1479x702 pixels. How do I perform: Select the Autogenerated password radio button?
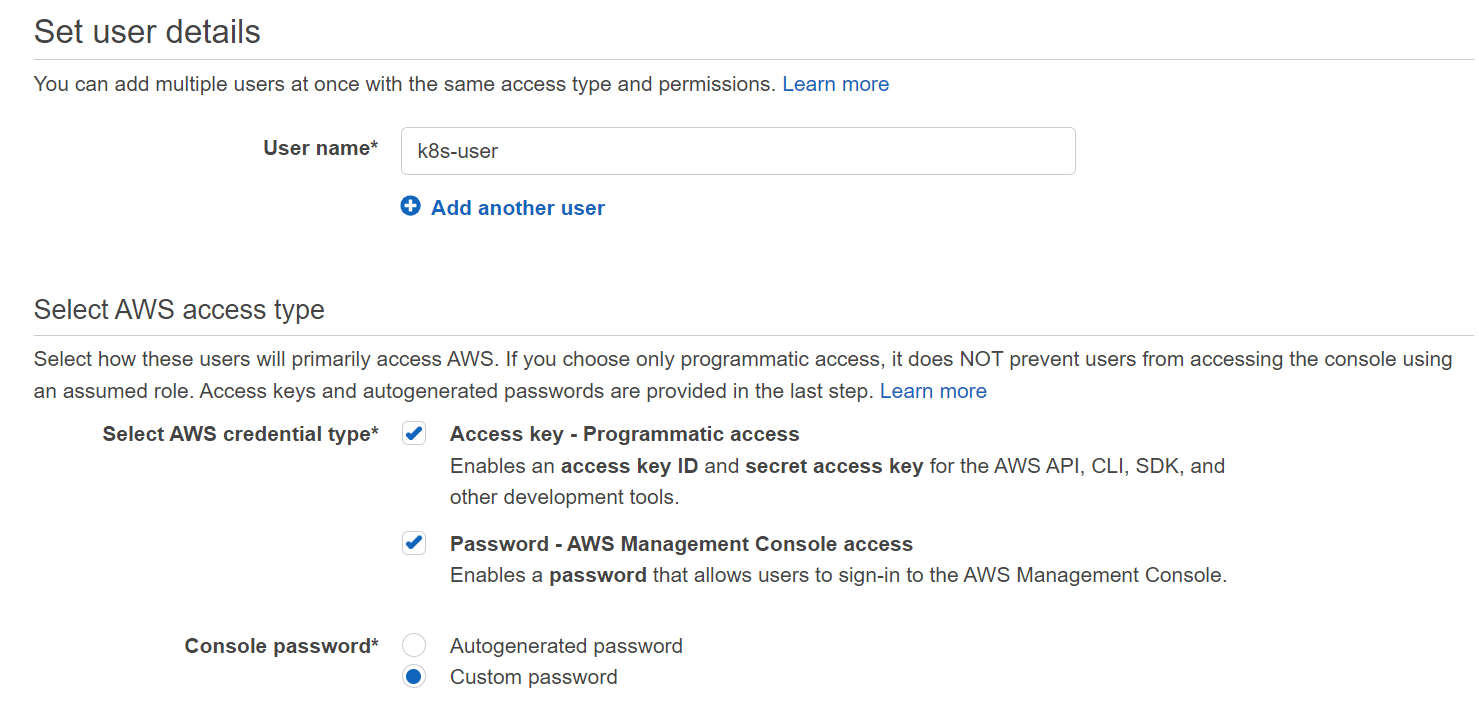click(x=413, y=645)
